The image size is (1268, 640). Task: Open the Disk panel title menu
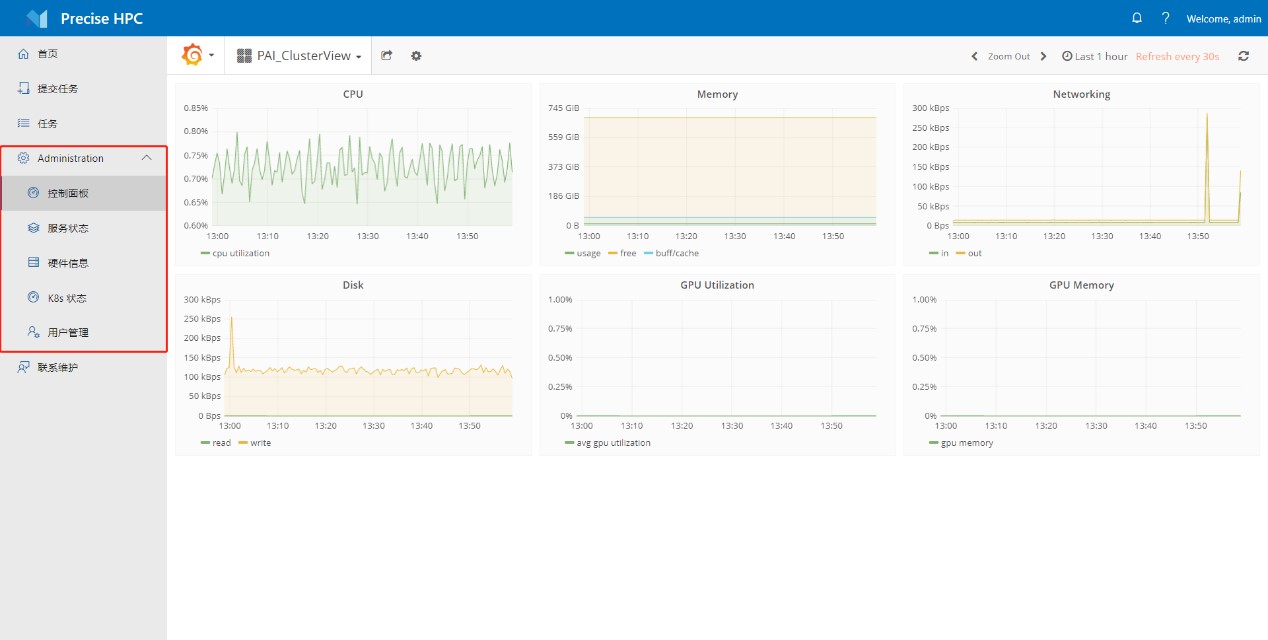pyautogui.click(x=353, y=285)
